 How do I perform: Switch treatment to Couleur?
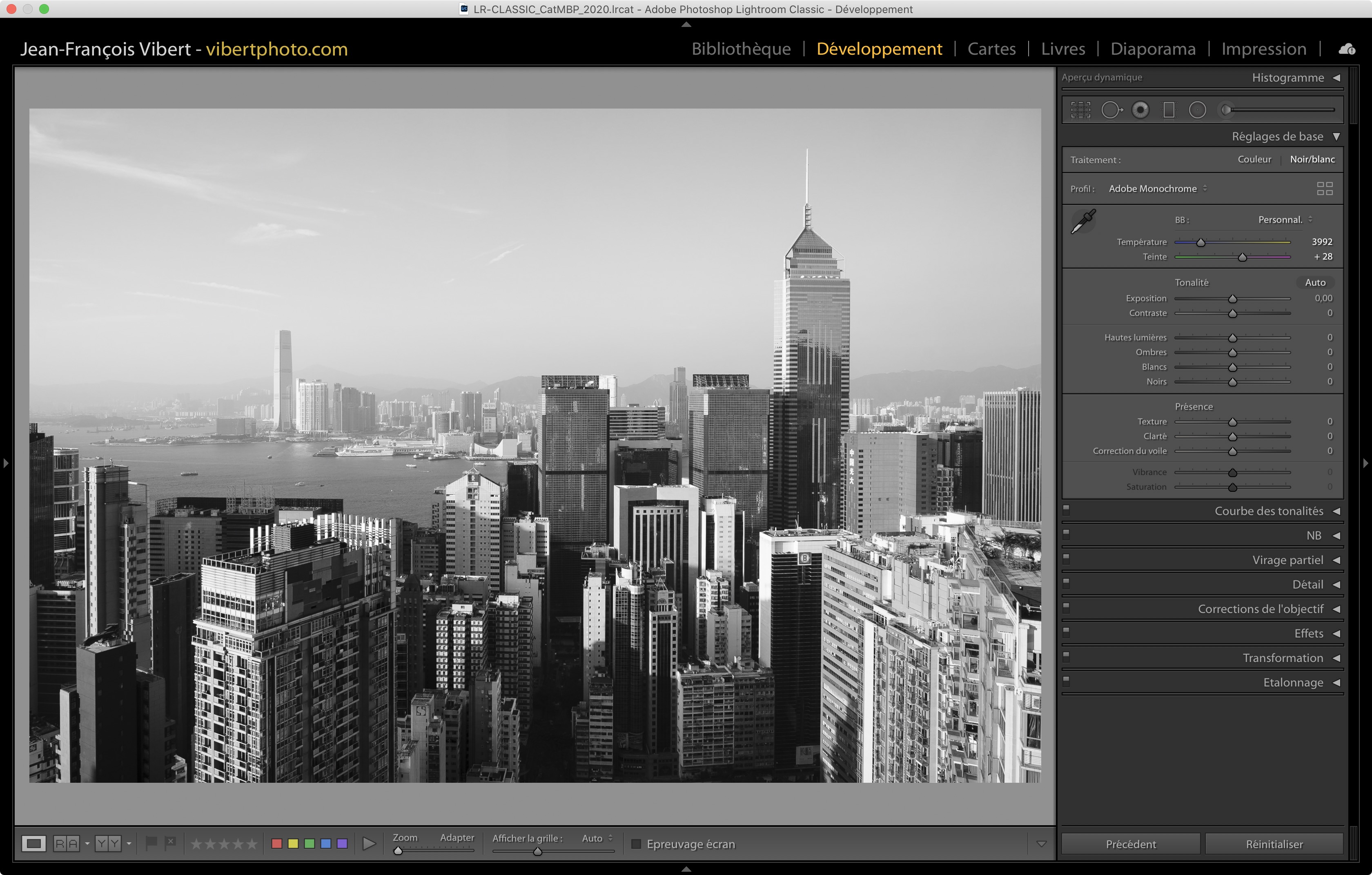(x=1254, y=160)
